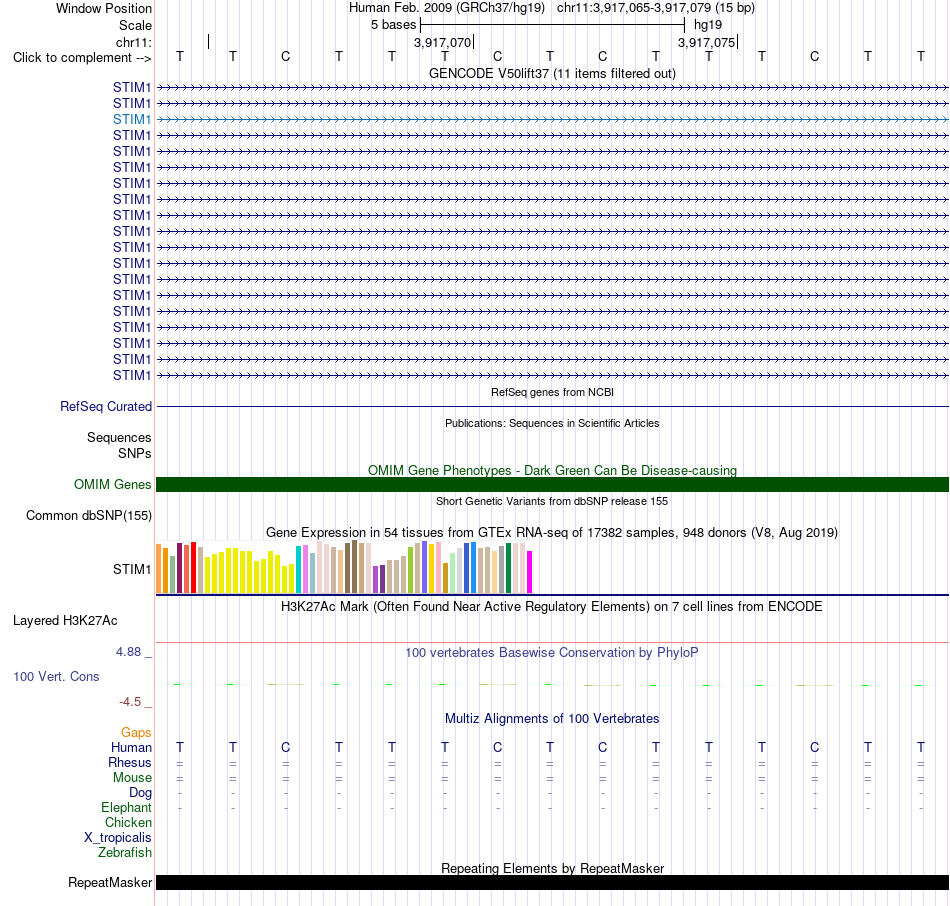Click the Window Position label
Viewport: 950px width, 906px height.
pyautogui.click(x=104, y=8)
